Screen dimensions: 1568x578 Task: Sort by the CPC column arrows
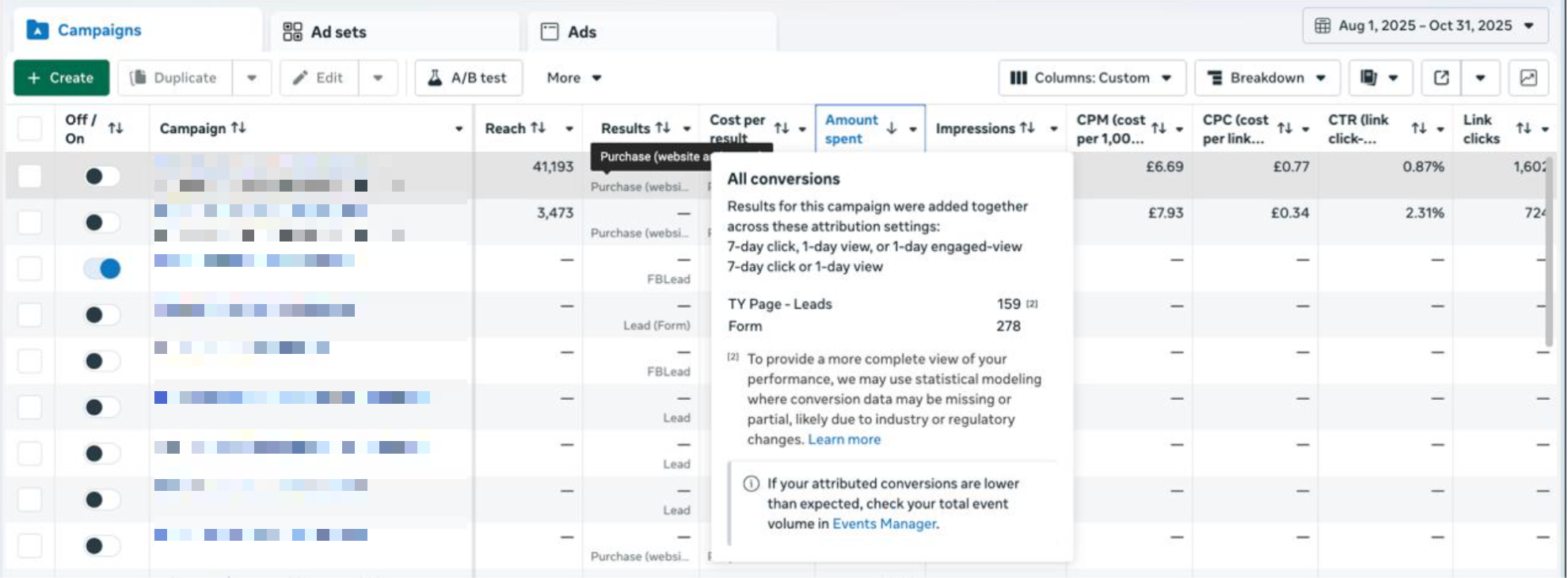coord(1284,128)
